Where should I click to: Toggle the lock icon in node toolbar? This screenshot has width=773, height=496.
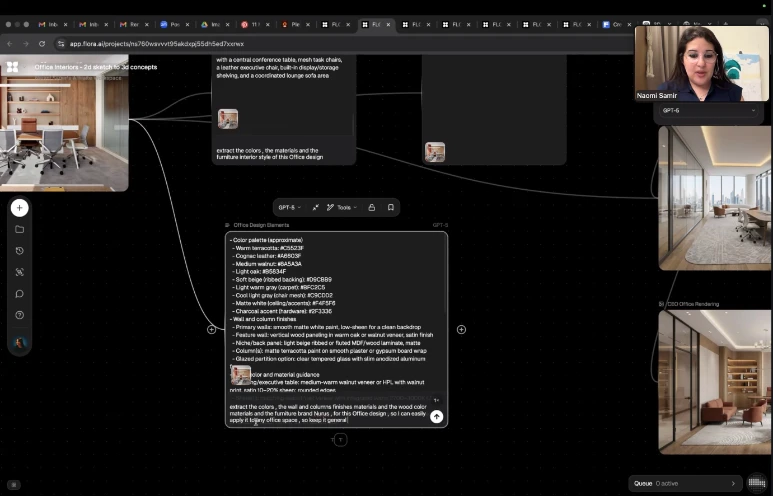371,208
